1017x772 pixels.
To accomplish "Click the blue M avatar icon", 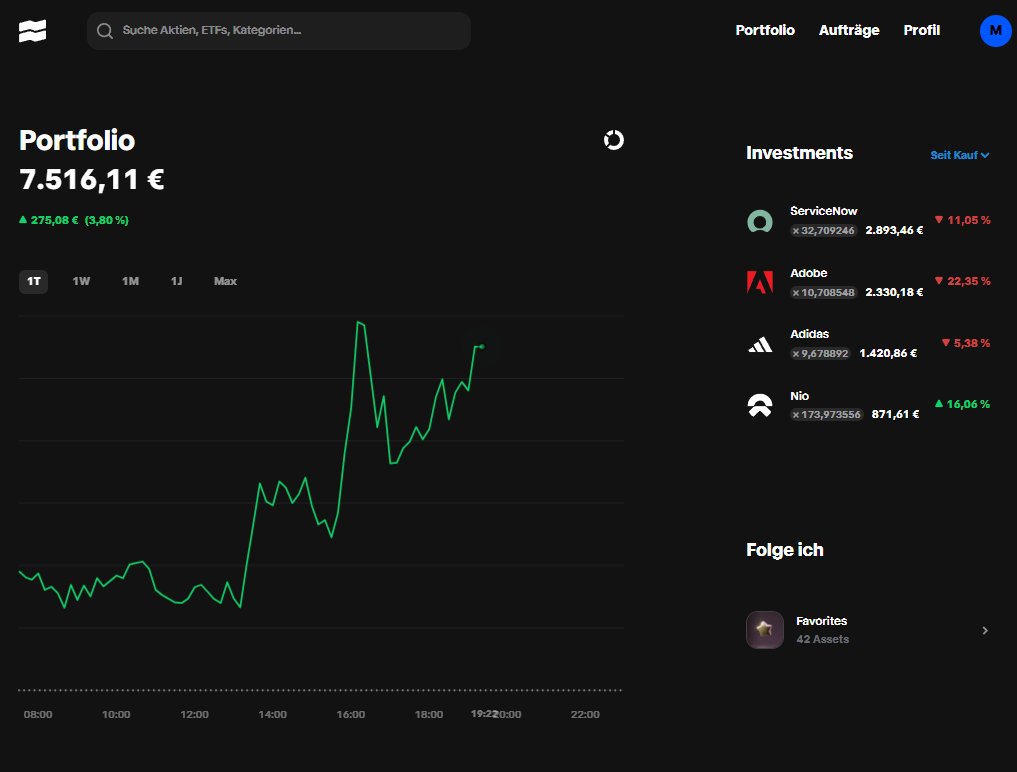I will [996, 30].
